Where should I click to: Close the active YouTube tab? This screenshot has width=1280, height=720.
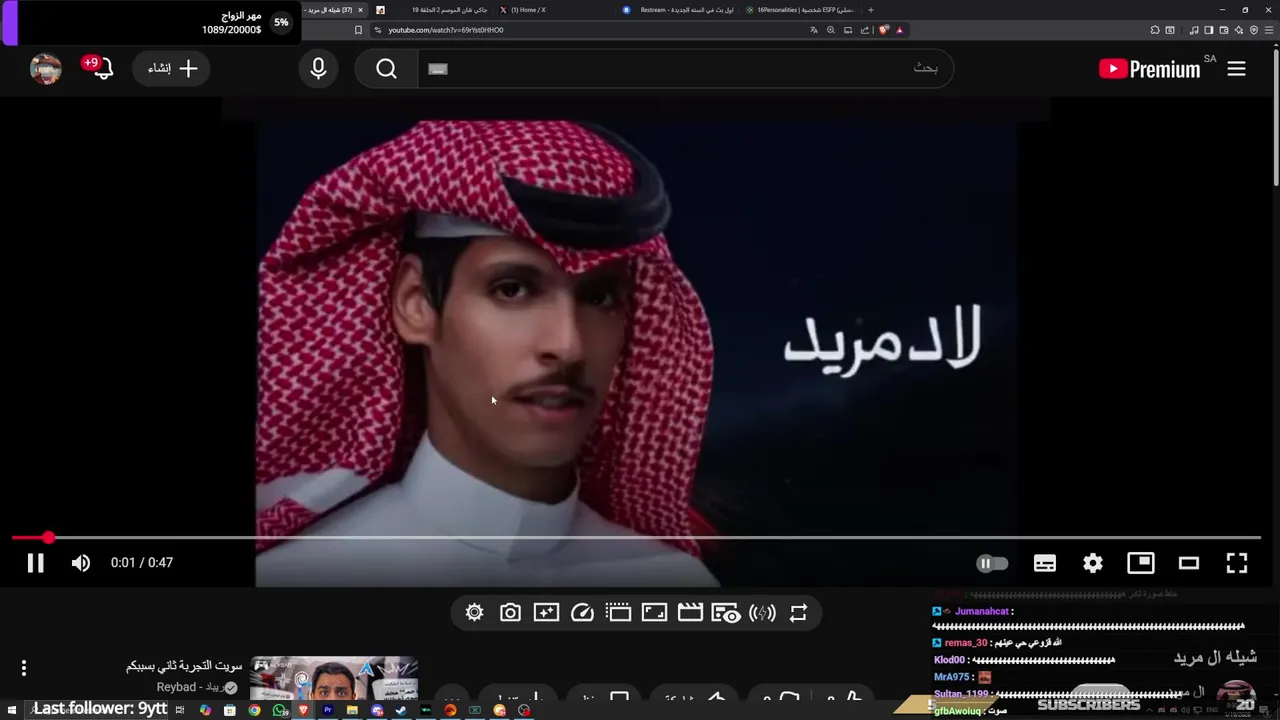(x=360, y=10)
